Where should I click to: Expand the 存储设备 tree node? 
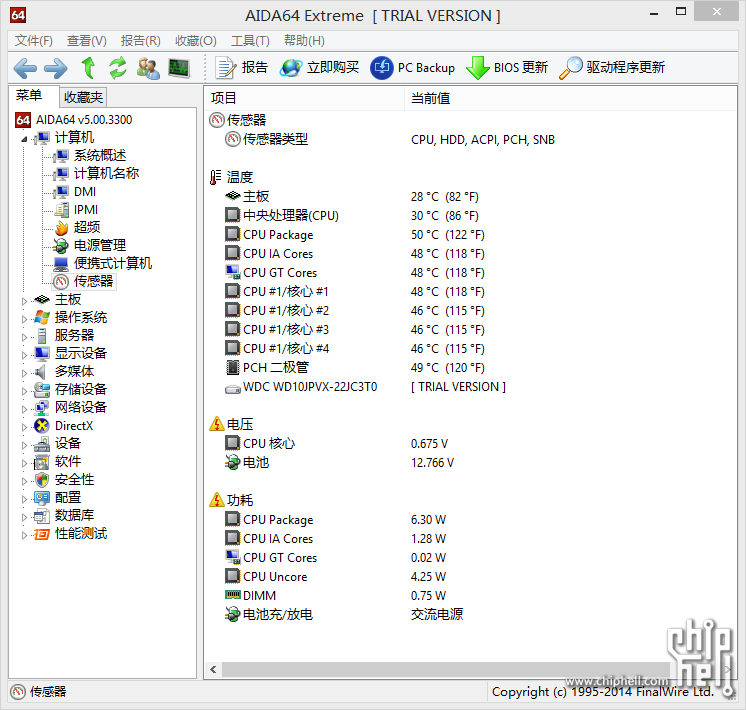(24, 391)
